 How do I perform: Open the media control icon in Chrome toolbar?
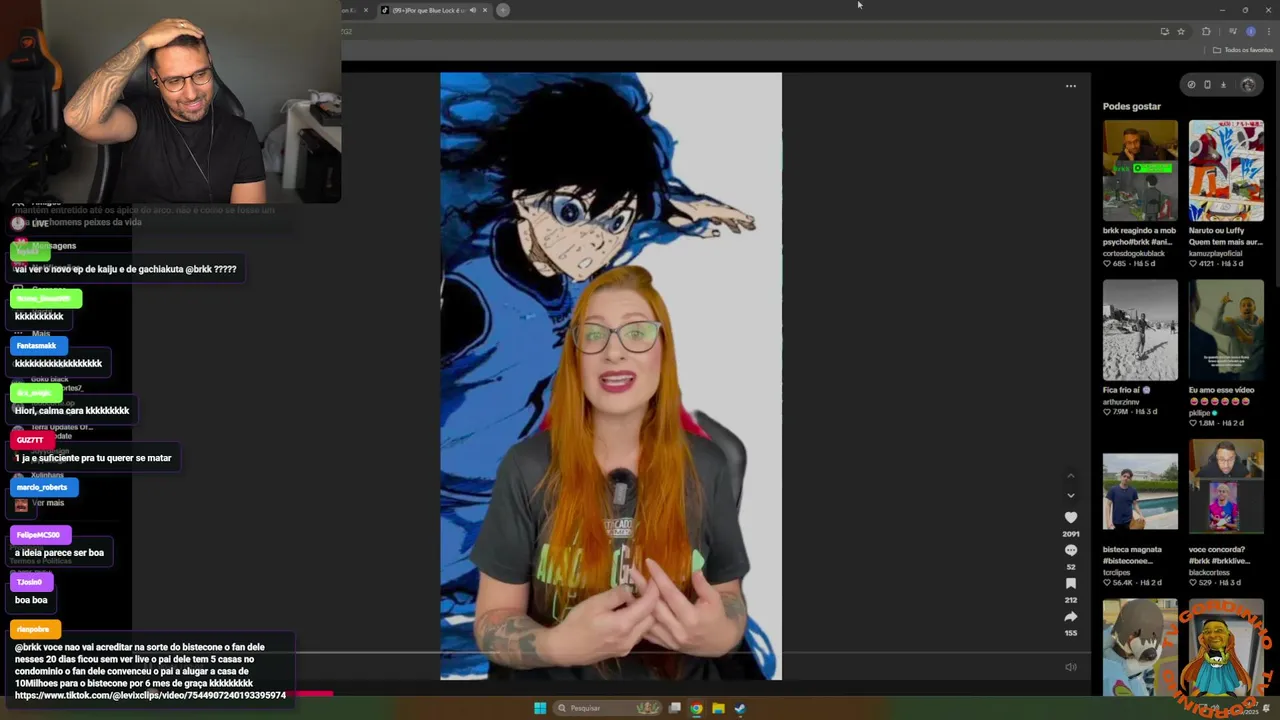1232,31
